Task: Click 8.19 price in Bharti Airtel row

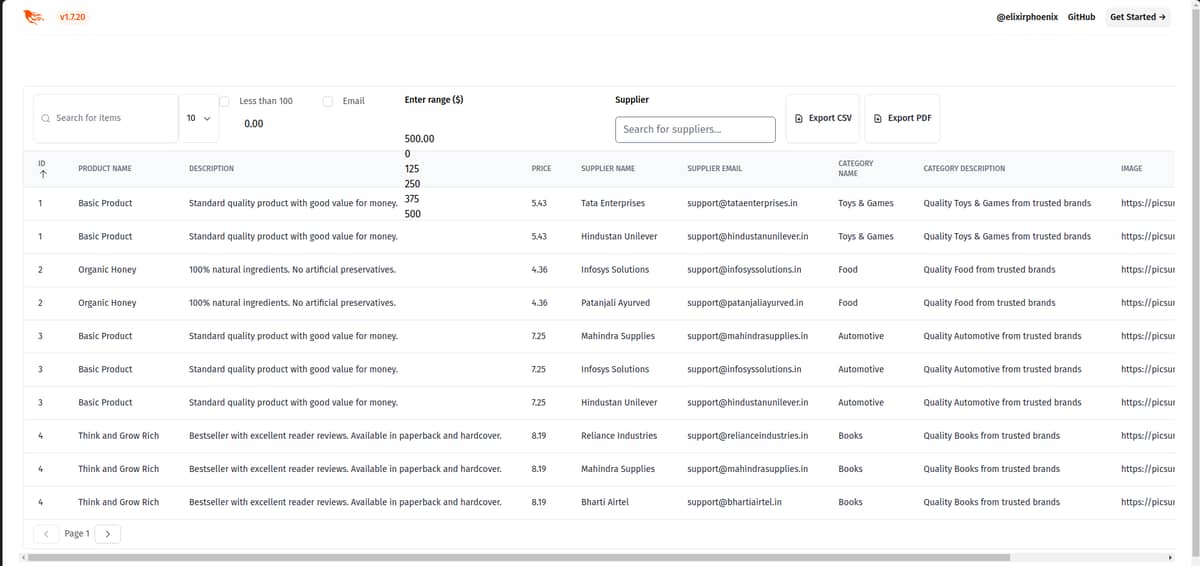Action: [539, 502]
